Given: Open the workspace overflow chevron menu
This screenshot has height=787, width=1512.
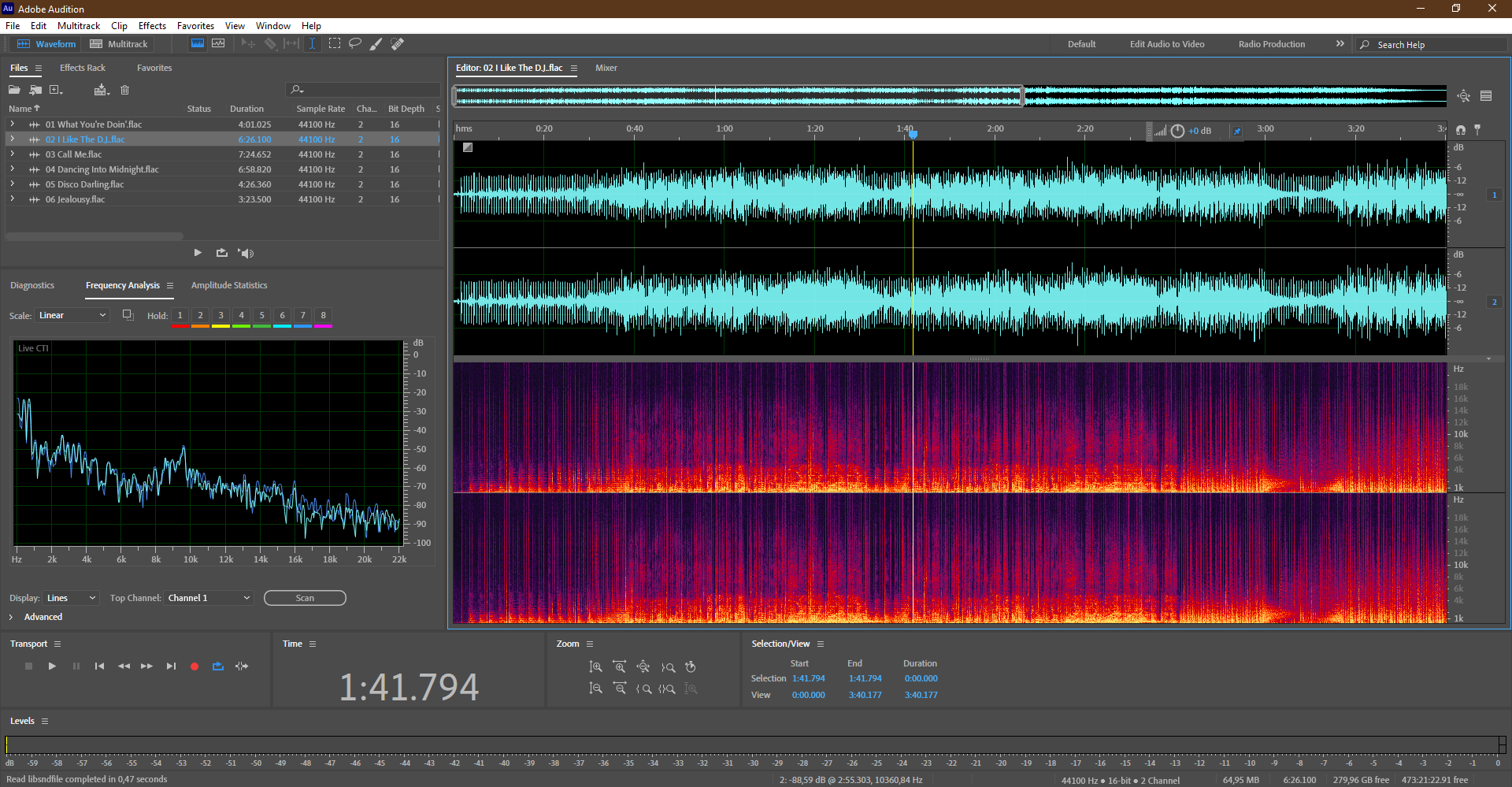Looking at the screenshot, I should 1340,44.
